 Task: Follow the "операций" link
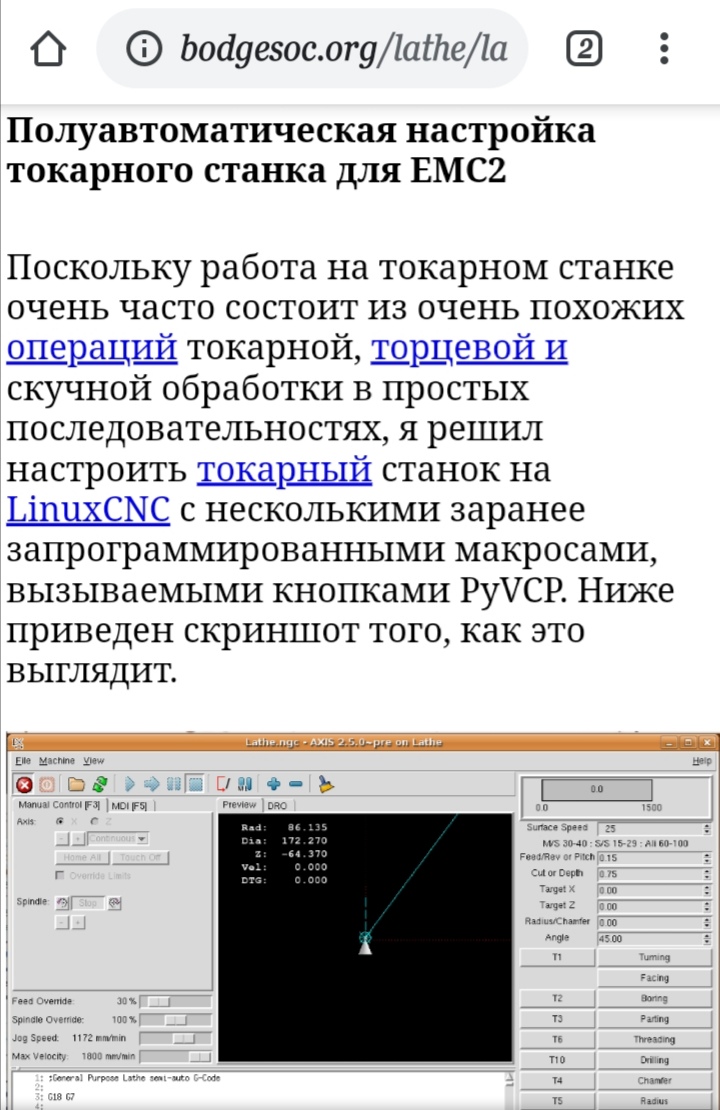point(92,348)
